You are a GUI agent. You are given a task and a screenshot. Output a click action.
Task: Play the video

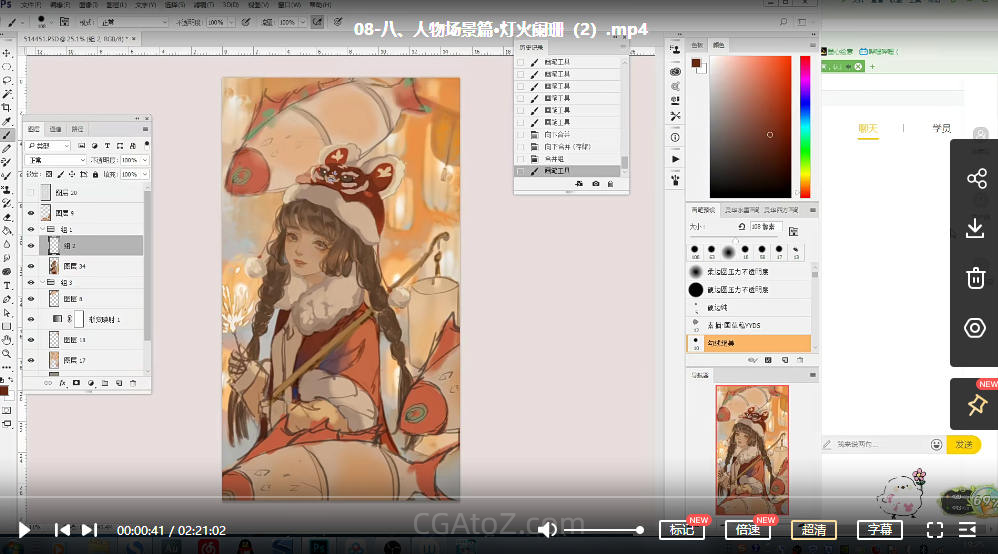coord(24,530)
